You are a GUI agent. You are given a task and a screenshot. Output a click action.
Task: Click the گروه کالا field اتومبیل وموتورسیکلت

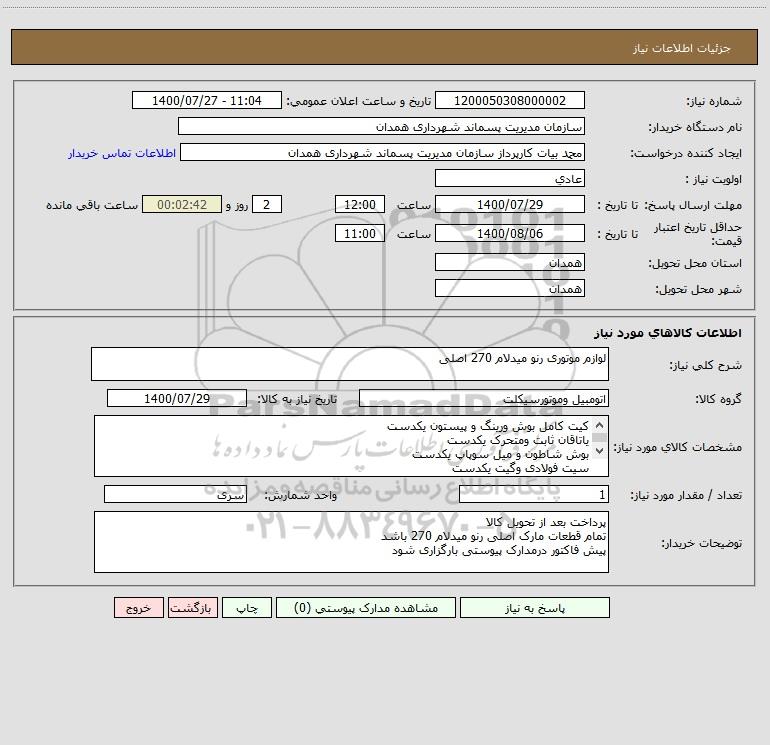pyautogui.click(x=484, y=398)
